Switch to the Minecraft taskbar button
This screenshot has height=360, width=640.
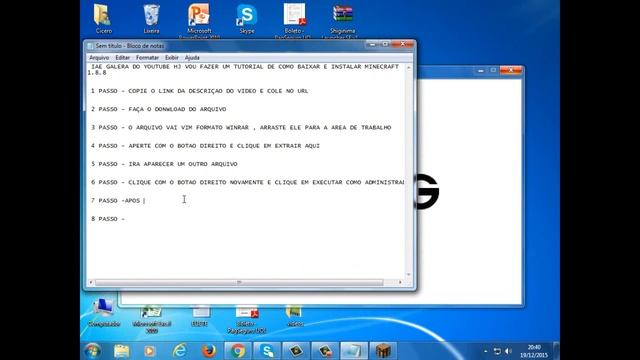(x=383, y=351)
